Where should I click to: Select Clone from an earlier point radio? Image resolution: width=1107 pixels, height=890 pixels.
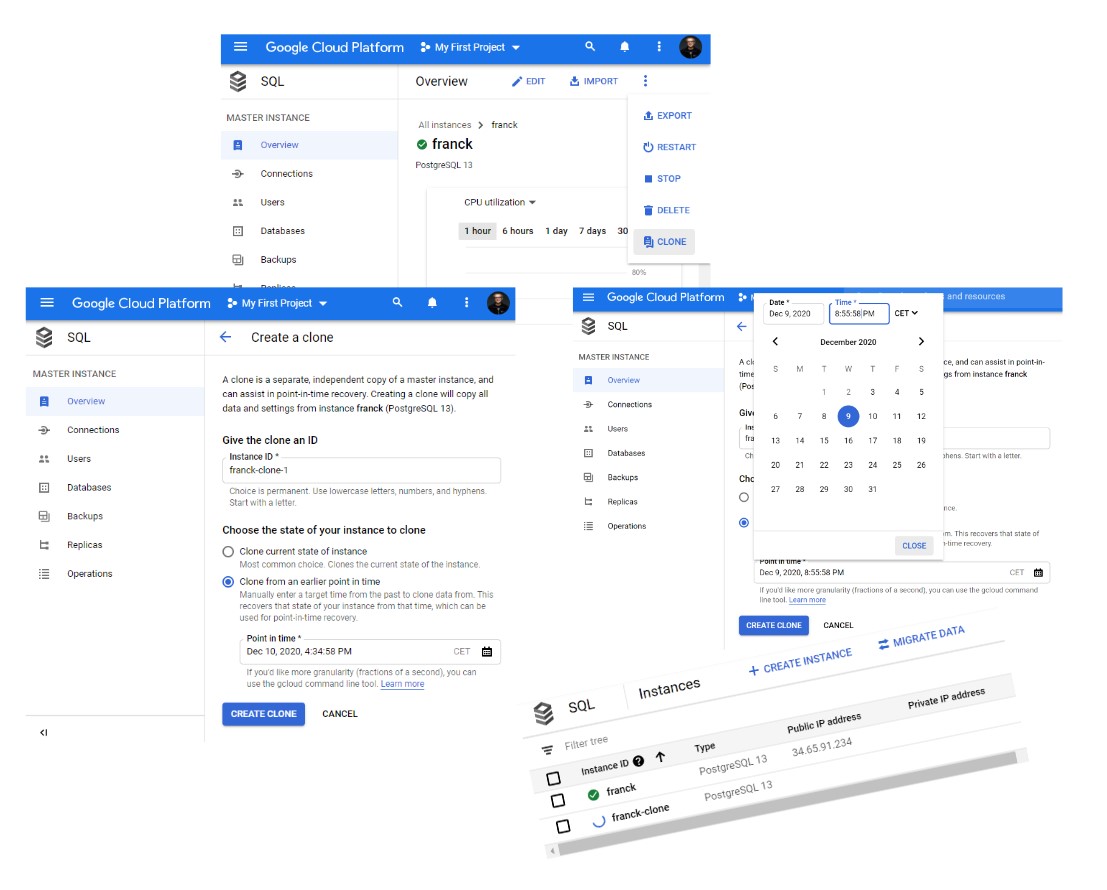coord(228,582)
